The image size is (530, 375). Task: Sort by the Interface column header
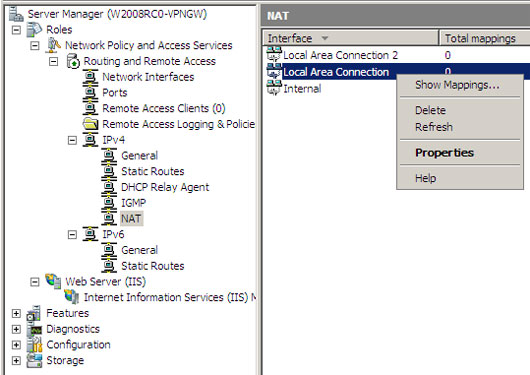pos(350,38)
